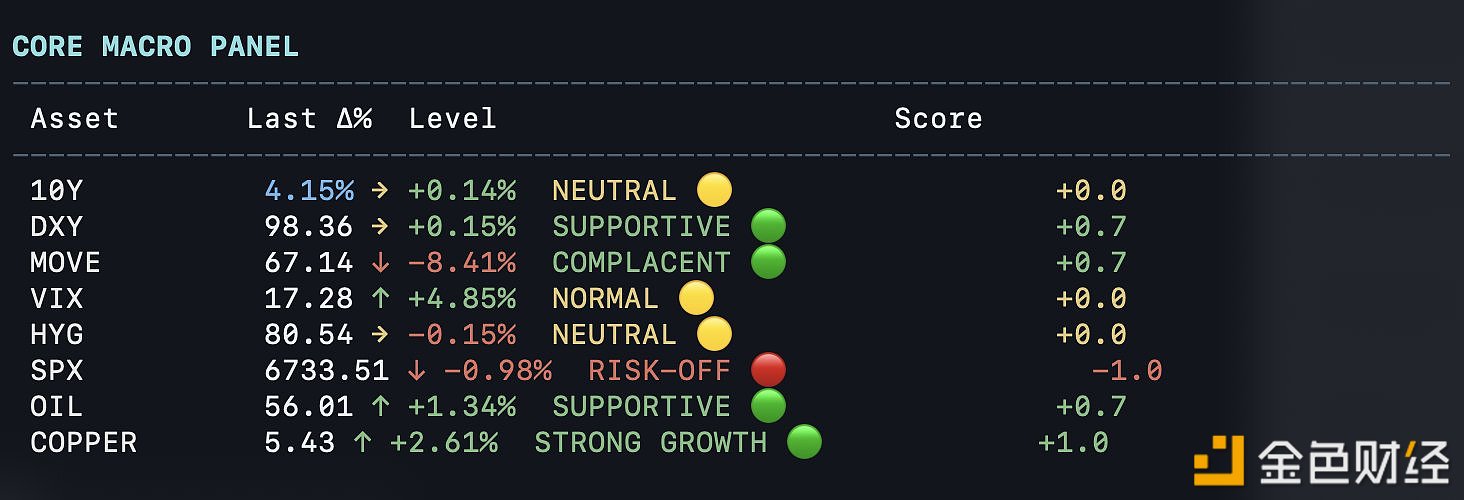Click the down arrow in MOVE row
The width and height of the screenshot is (1464, 500).
pos(380,263)
